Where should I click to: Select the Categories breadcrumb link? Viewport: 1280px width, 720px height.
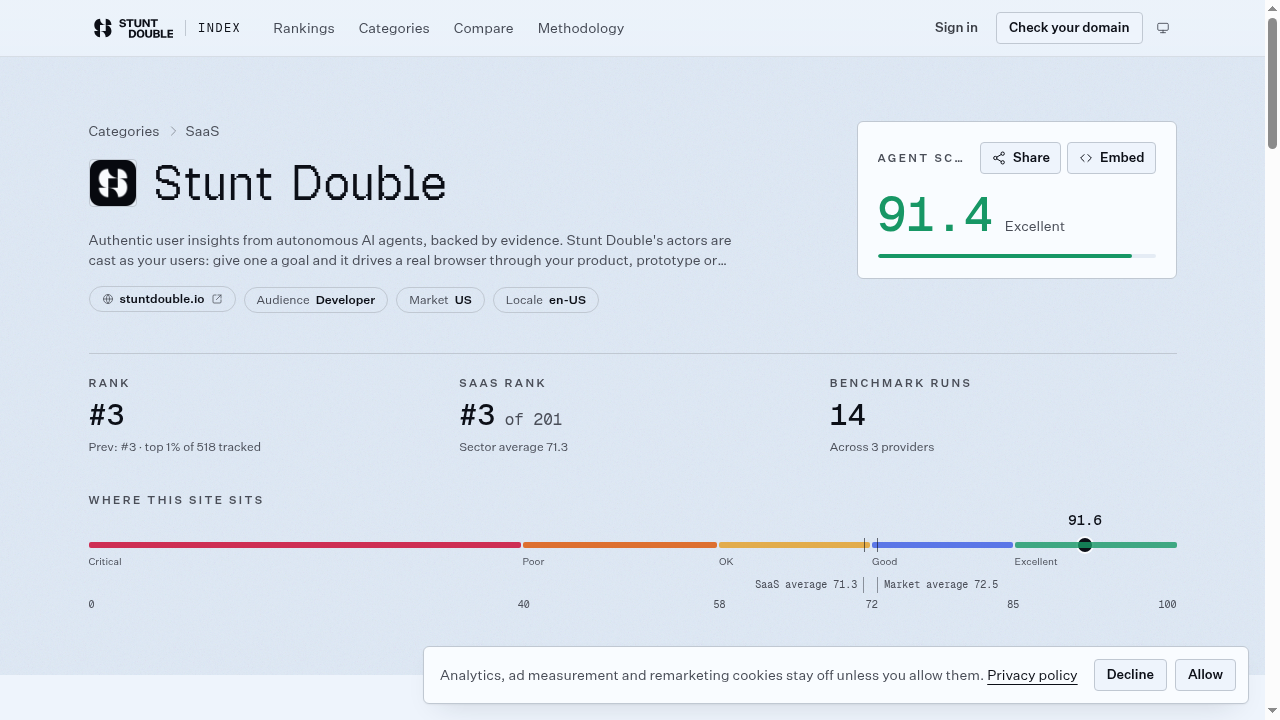pos(124,131)
